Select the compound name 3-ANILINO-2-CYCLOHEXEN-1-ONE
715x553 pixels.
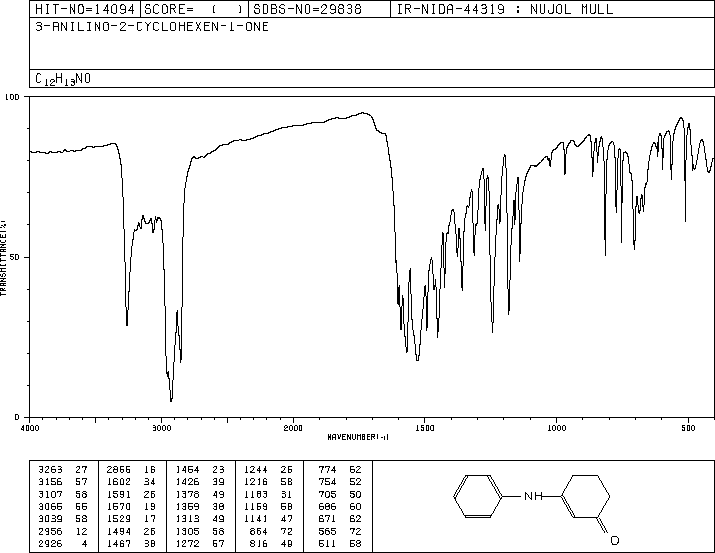tap(152, 27)
